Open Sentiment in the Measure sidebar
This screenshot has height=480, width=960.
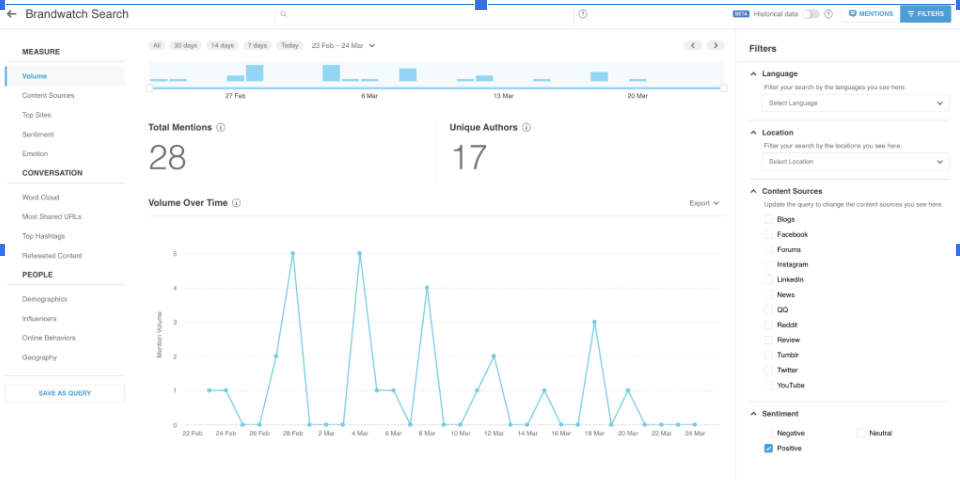[38, 134]
